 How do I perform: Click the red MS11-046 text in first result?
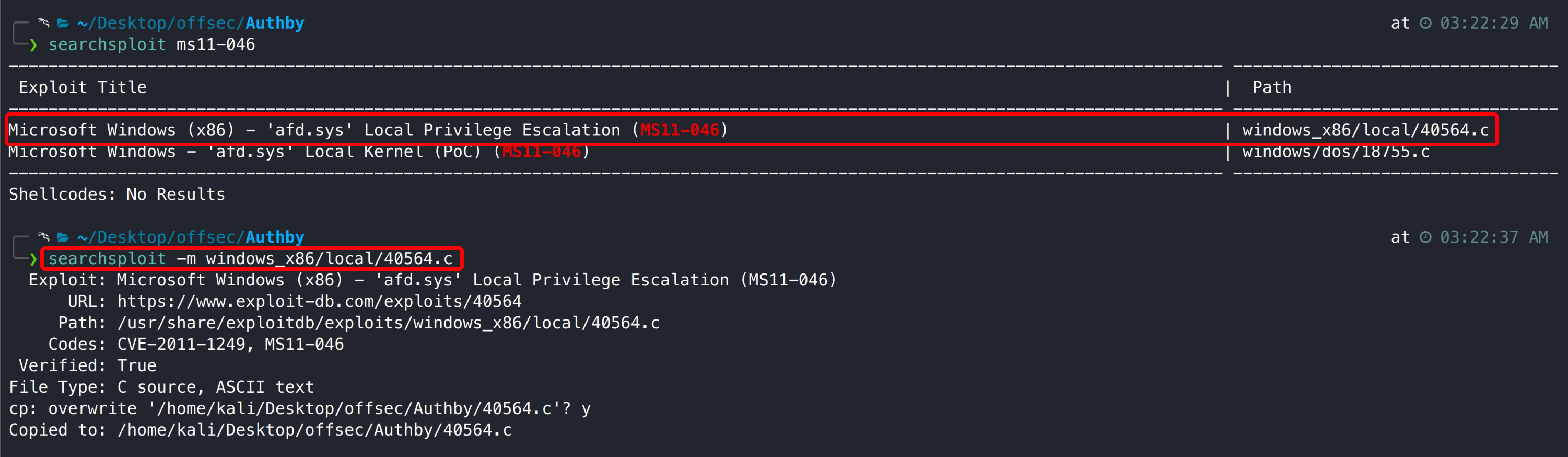click(x=680, y=130)
